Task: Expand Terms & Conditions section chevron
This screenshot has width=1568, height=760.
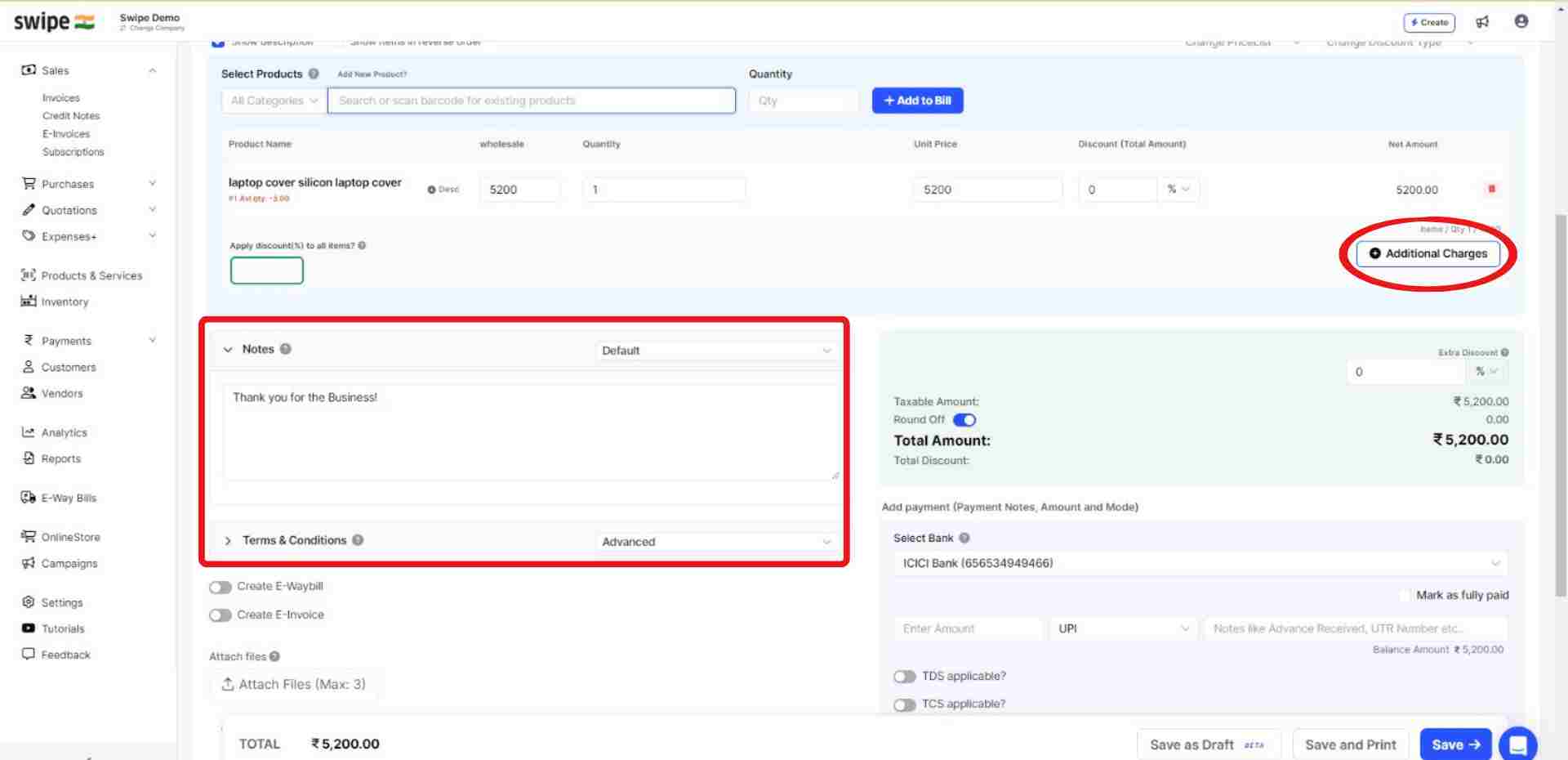Action: coord(228,541)
